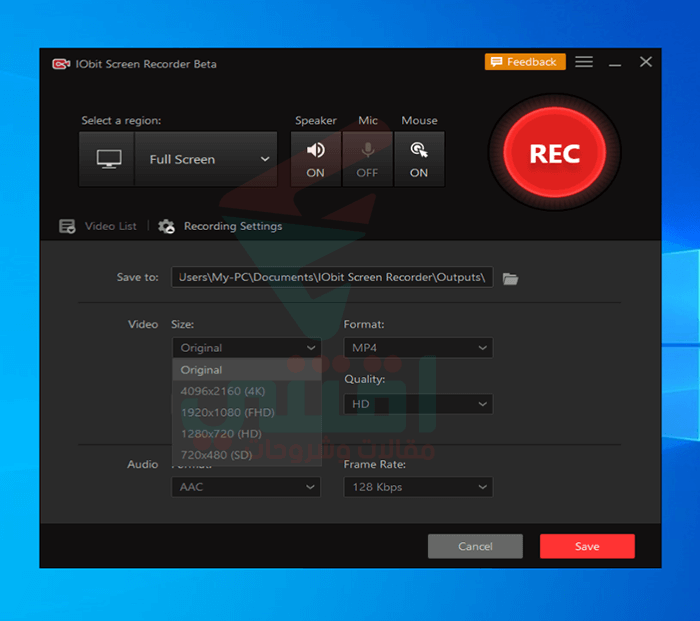This screenshot has width=700, height=621.
Task: Start recording with the red REC button
Action: [554, 153]
